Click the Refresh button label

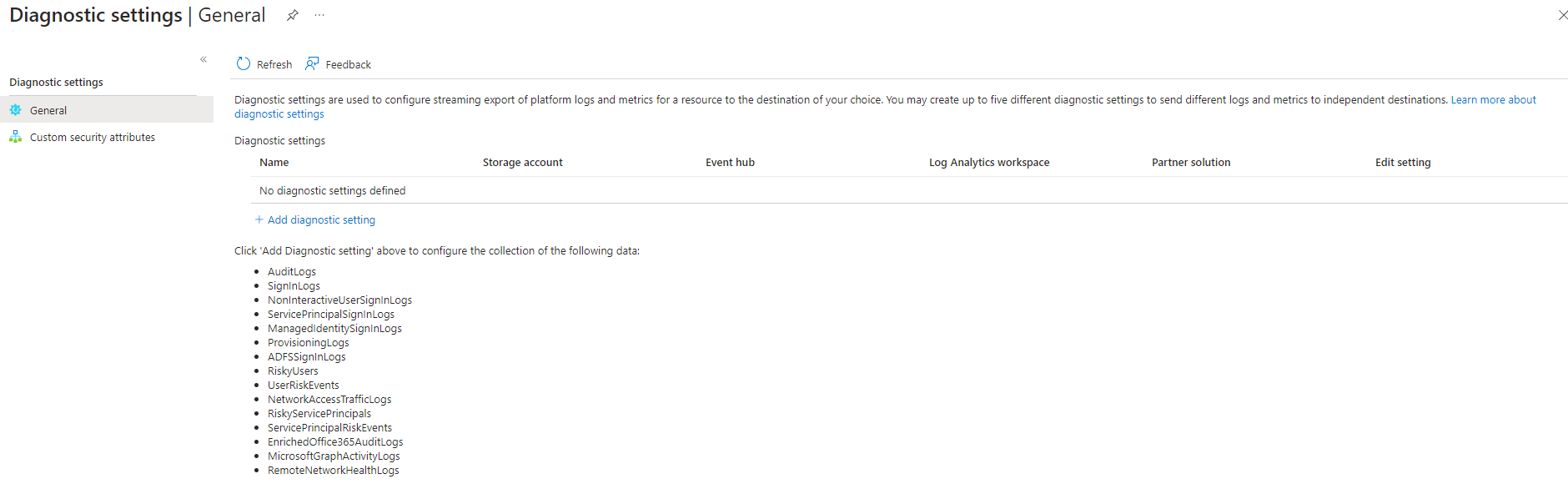pos(274,64)
